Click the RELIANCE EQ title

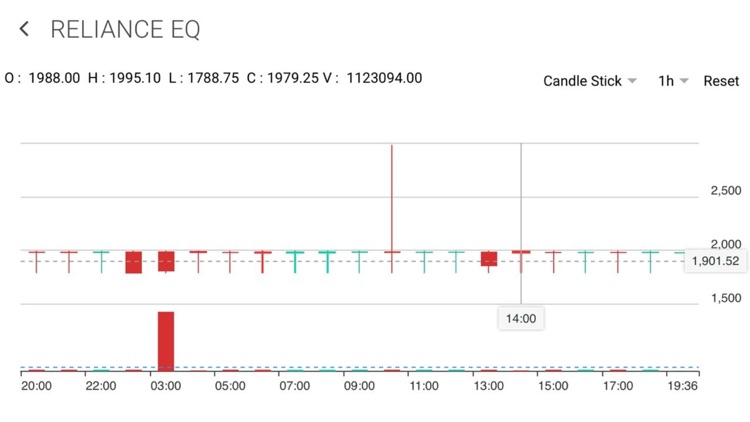tap(125, 30)
